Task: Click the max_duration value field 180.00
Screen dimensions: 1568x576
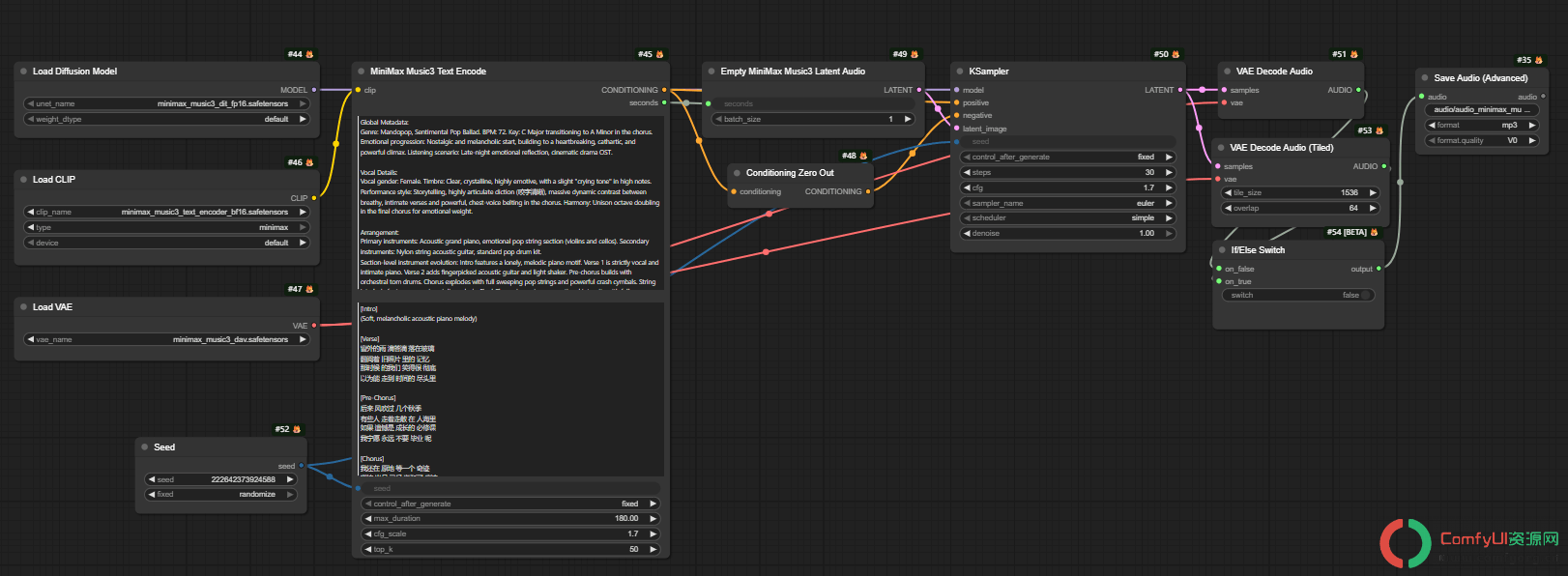Action: pos(510,518)
